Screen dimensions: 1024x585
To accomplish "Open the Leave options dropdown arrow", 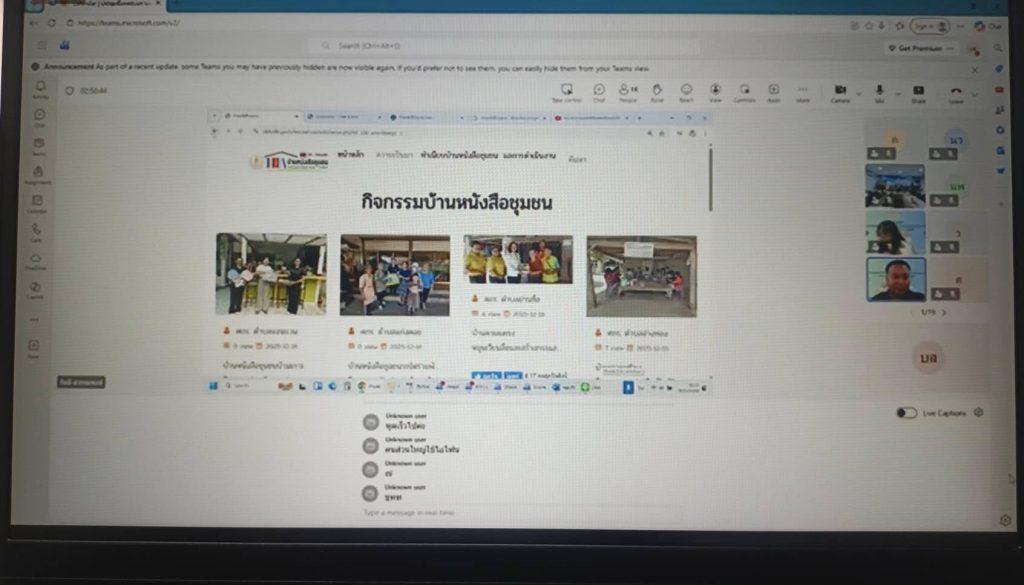I will pos(974,91).
